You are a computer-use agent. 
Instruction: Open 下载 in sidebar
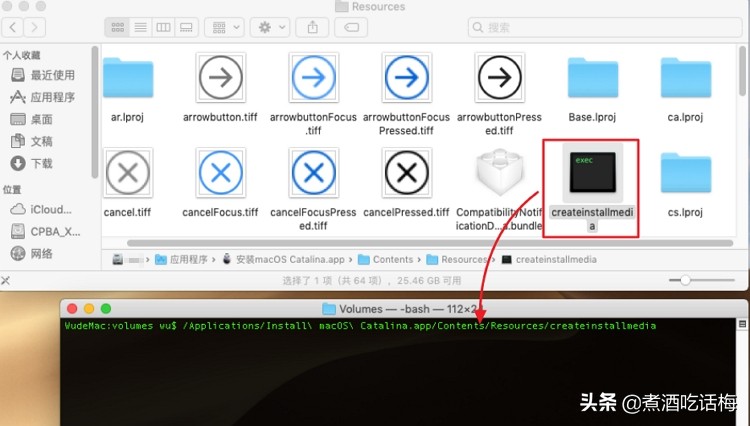pyautogui.click(x=32, y=164)
